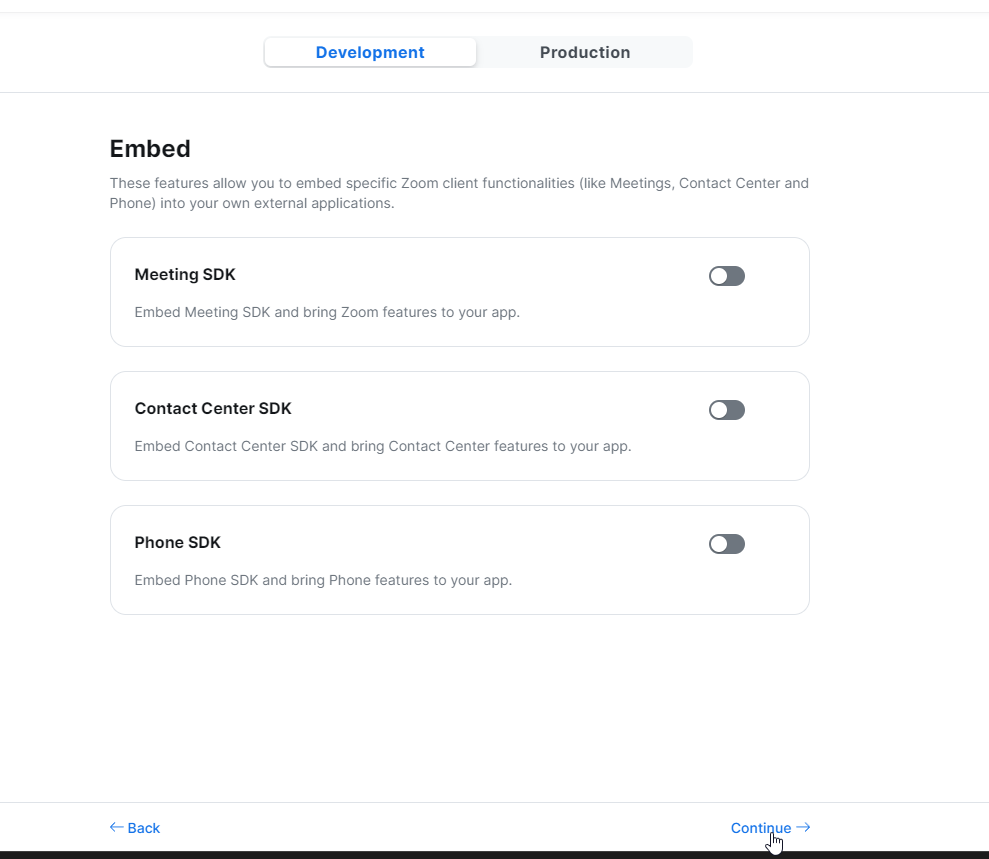Click "external applications" in the Embed intro
Viewport: 989px width, 859px height.
click(335, 203)
